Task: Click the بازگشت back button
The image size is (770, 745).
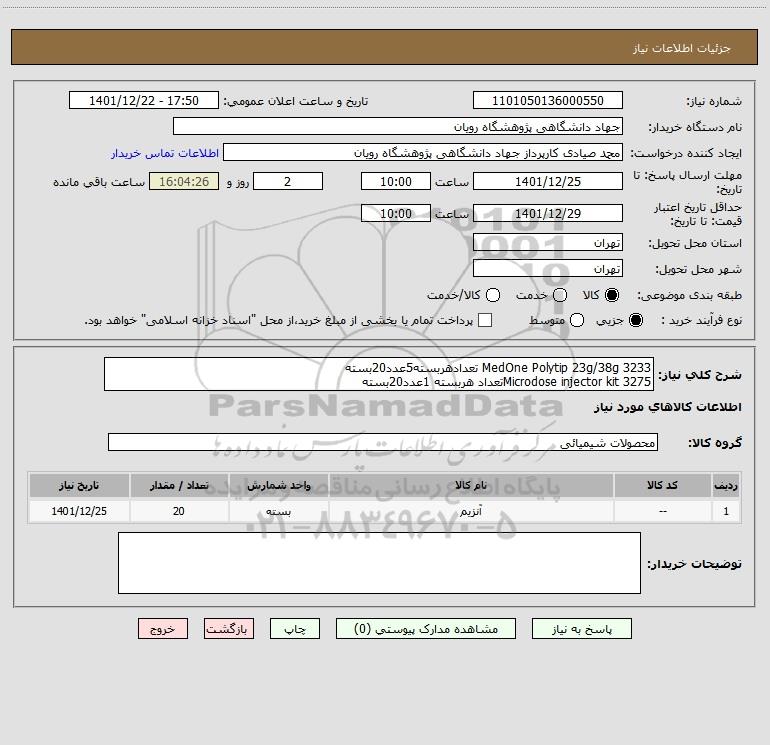Action: point(229,629)
